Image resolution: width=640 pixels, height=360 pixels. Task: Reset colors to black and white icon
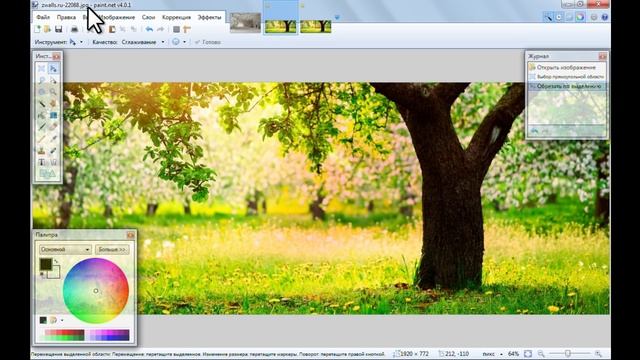pos(42,276)
